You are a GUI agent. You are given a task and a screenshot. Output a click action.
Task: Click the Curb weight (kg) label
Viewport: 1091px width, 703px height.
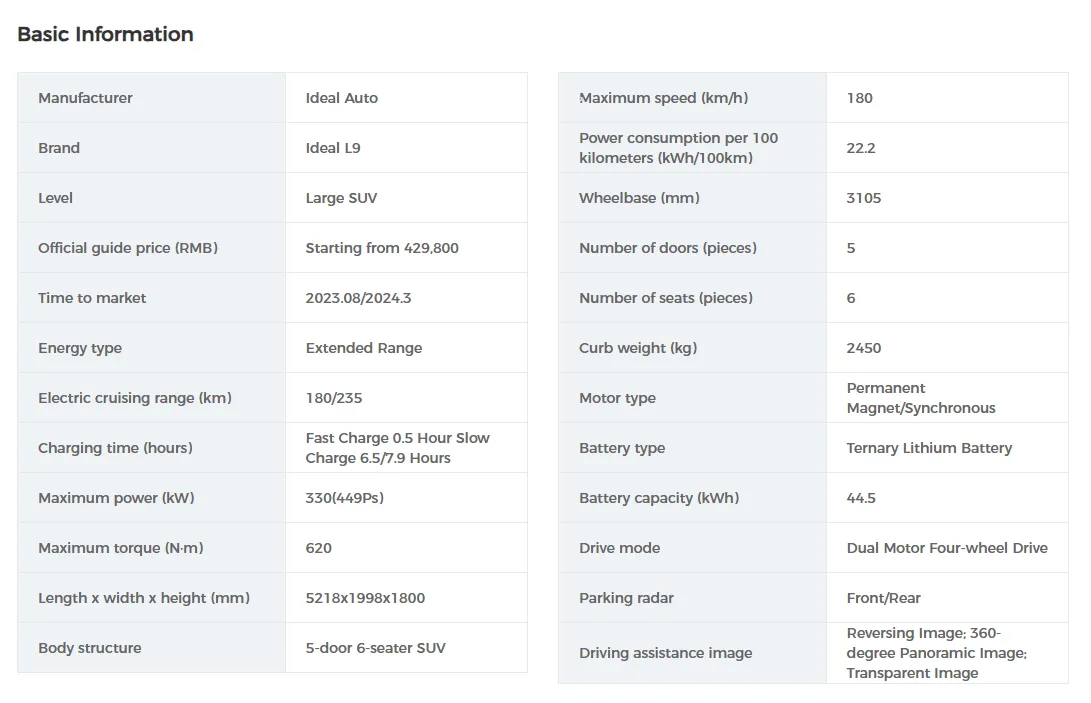pyautogui.click(x=638, y=348)
